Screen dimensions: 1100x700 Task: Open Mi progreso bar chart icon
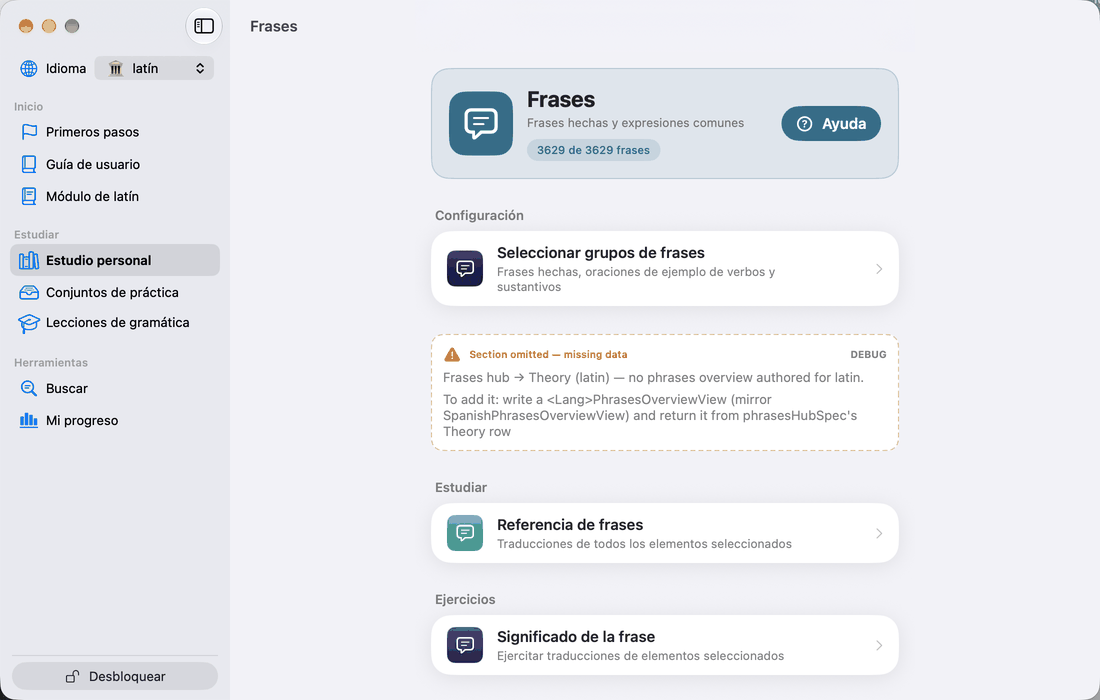[29, 420]
